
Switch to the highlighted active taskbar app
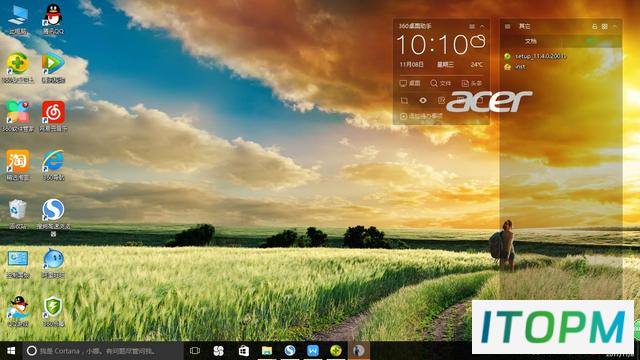pyautogui.click(x=359, y=351)
